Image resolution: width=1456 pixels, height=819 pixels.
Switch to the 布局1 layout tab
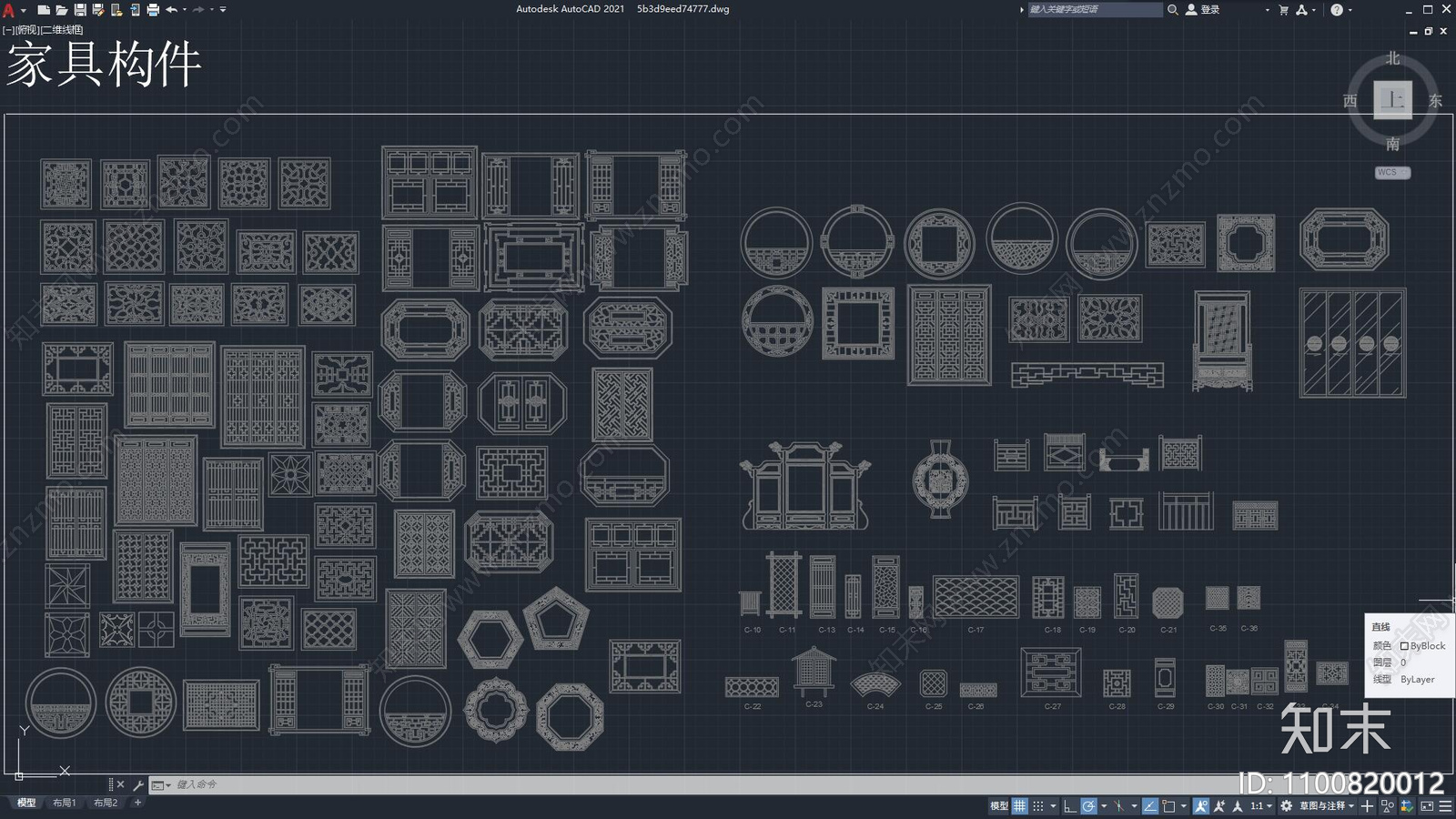[x=64, y=803]
